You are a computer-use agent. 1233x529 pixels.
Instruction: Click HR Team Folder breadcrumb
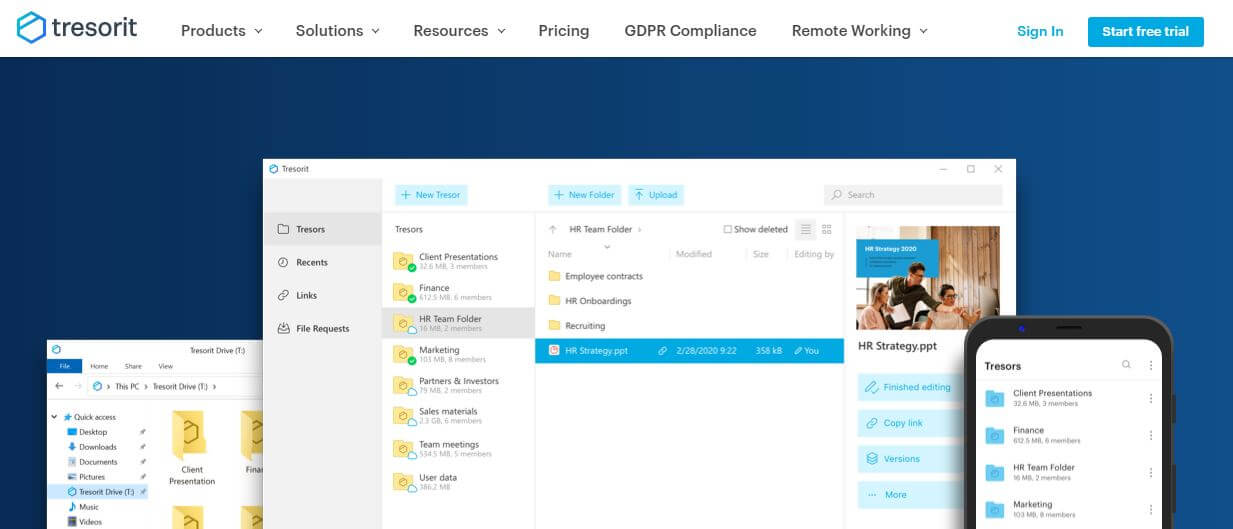tap(601, 229)
